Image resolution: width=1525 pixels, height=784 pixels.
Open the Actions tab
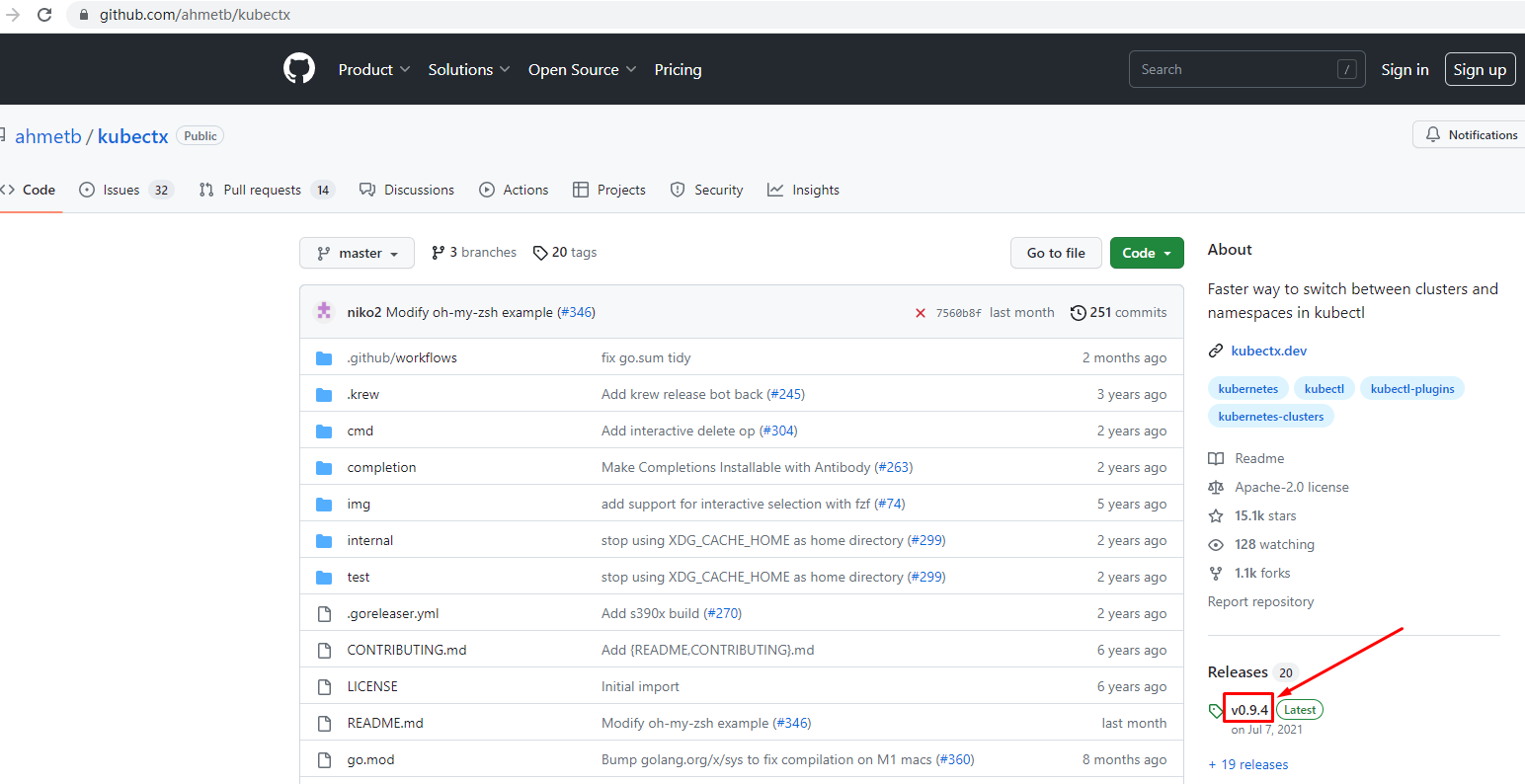[x=514, y=190]
